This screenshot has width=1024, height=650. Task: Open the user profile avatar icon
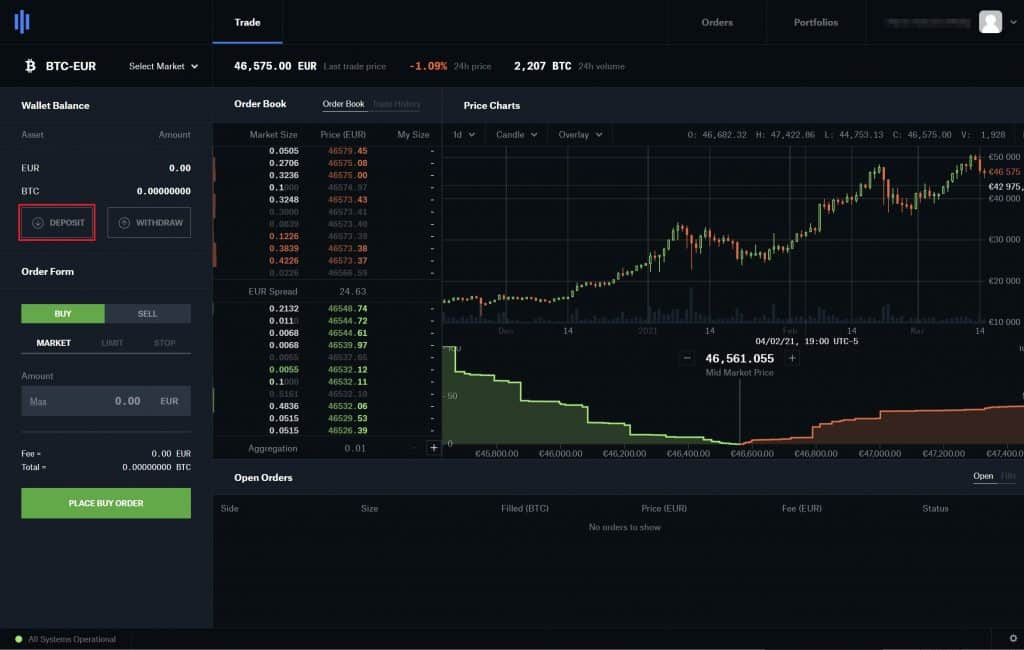click(989, 22)
